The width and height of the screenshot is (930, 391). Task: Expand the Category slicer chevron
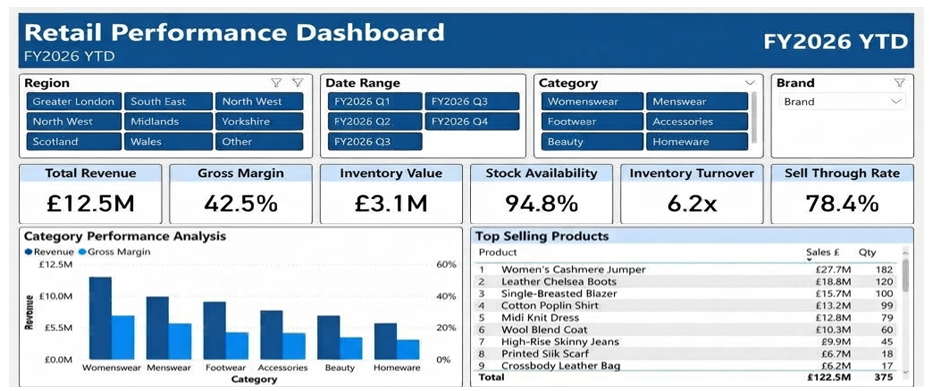(750, 83)
